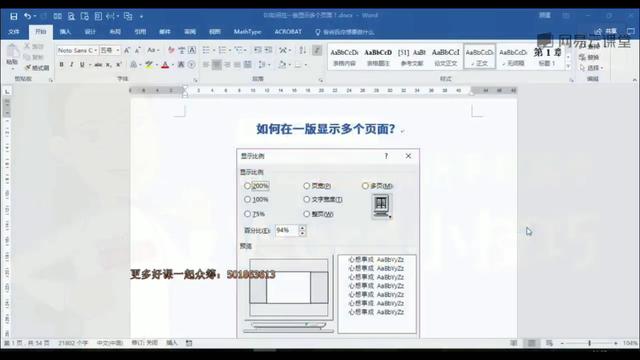This screenshot has width=640, height=360.
Task: Open help with the dialog question mark
Action: pyautogui.click(x=386, y=156)
